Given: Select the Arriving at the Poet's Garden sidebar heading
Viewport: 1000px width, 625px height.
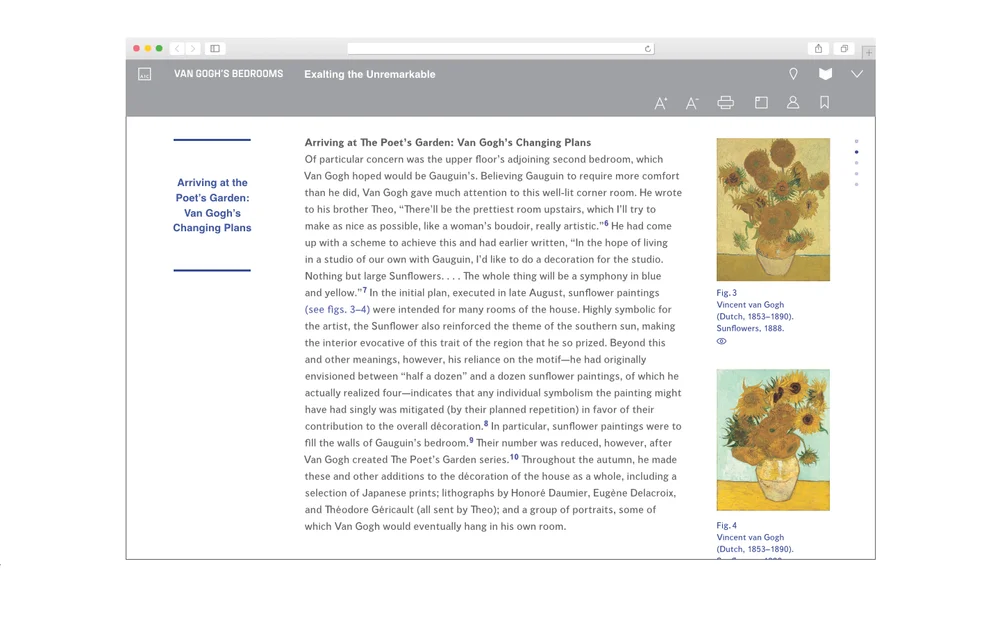Looking at the screenshot, I should [212, 205].
